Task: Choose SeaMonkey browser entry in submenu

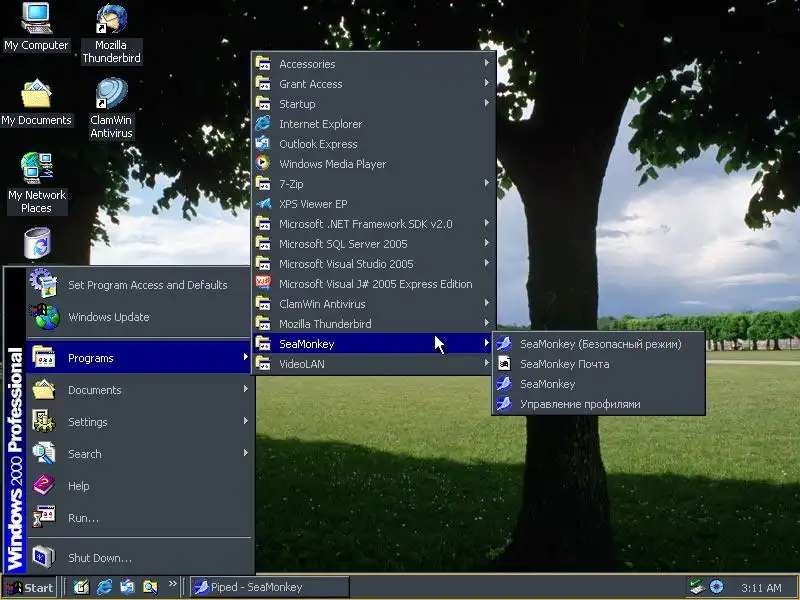Action: [x=598, y=384]
